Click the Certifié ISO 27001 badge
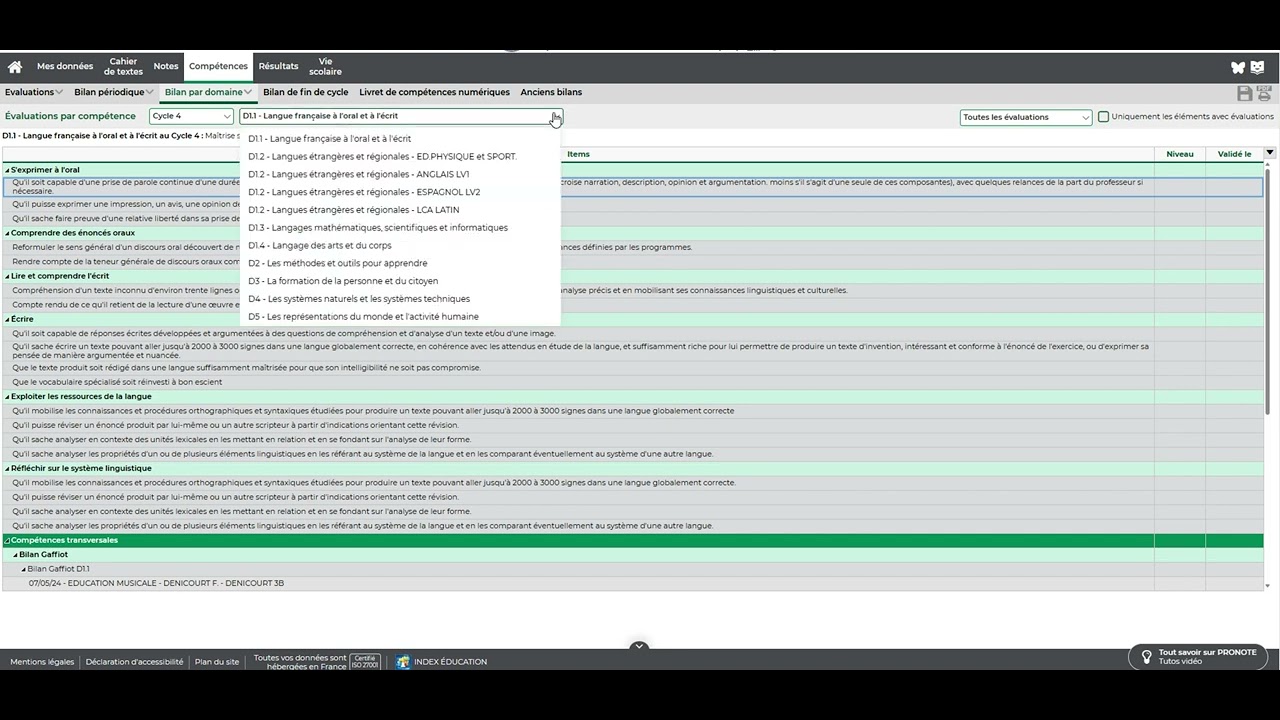Screen dimensions: 1280x720 pos(366,661)
